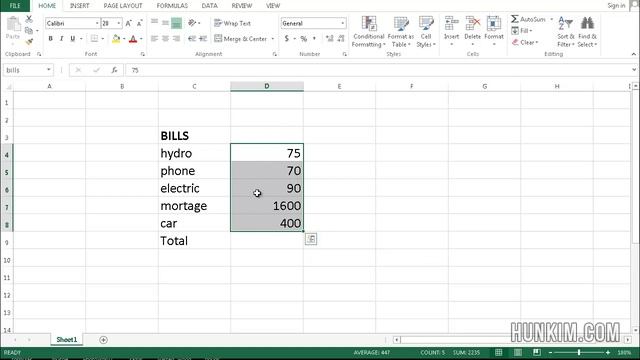Open the AutoSum dropdown arrow
Screen dimensions: 640x360
click(551, 19)
